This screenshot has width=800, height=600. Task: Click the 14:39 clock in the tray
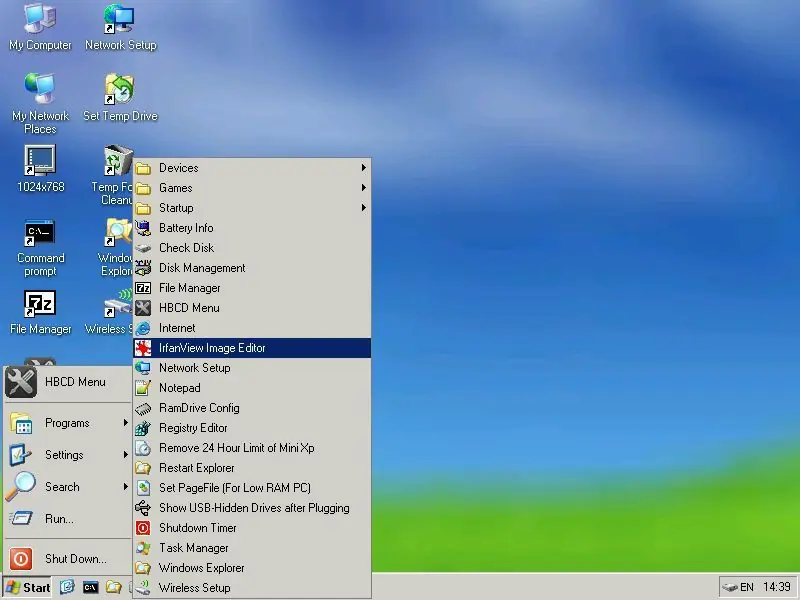[x=777, y=587]
